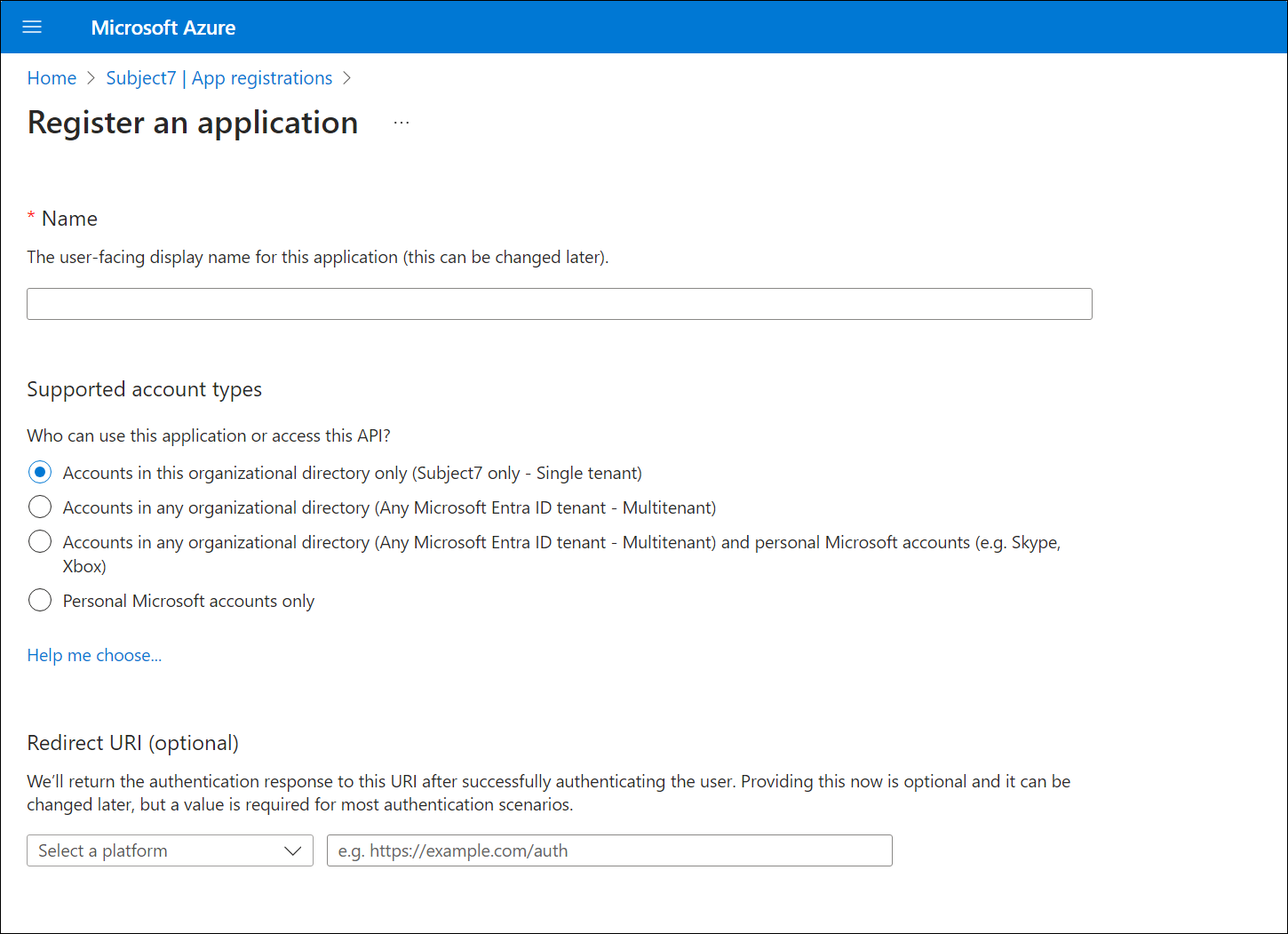Image resolution: width=1288 pixels, height=934 pixels.
Task: Click the Name field label
Action: [x=69, y=219]
